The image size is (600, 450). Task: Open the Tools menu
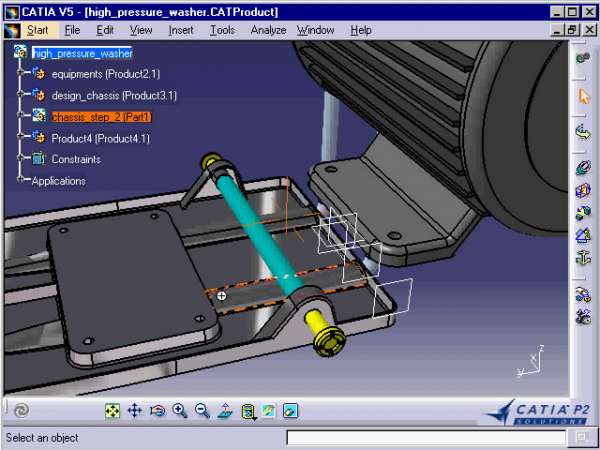(222, 30)
